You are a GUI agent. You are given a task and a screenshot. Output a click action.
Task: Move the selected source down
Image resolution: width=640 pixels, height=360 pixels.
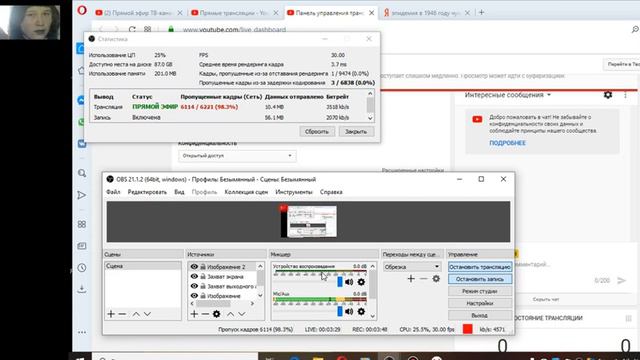click(x=242, y=314)
